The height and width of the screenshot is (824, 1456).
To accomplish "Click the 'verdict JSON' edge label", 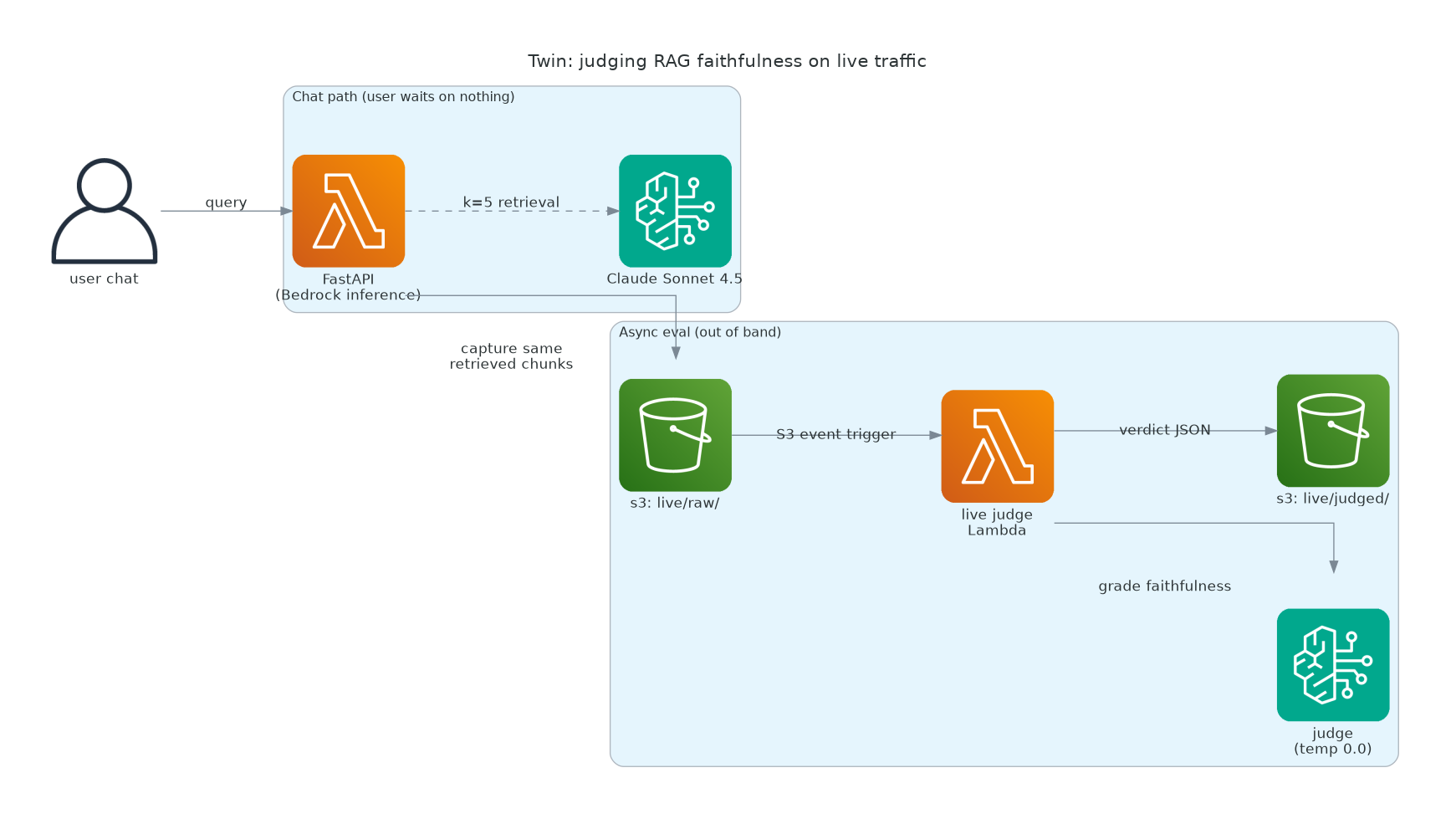I will click(x=1165, y=430).
